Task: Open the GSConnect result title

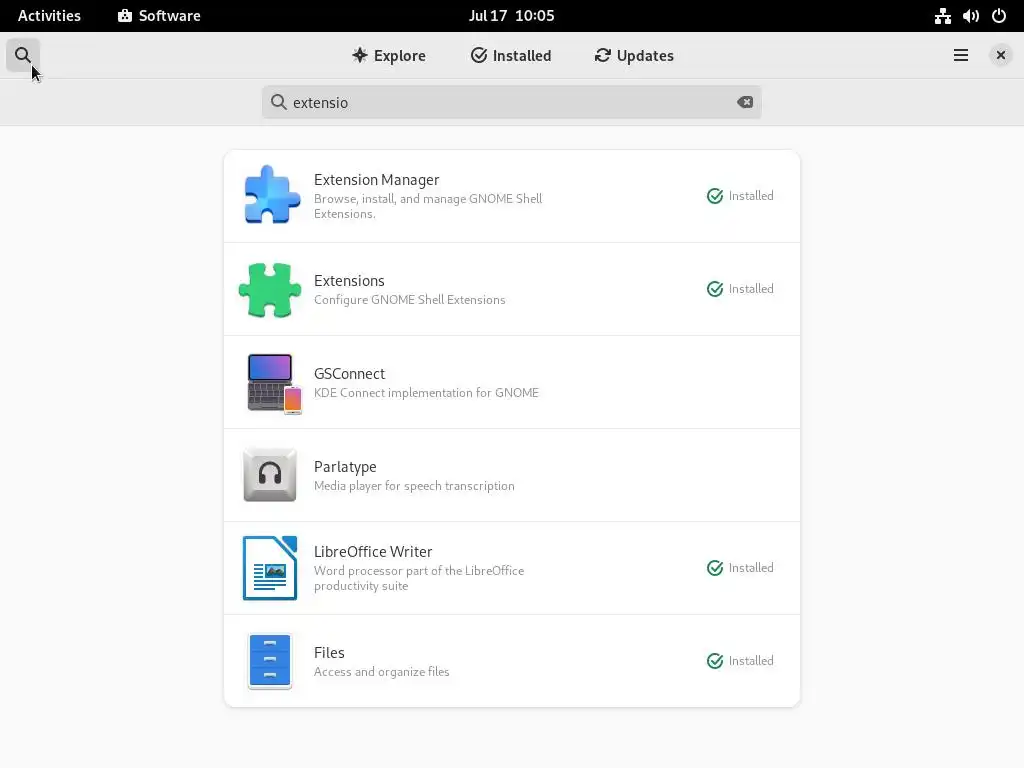Action: coord(349,374)
